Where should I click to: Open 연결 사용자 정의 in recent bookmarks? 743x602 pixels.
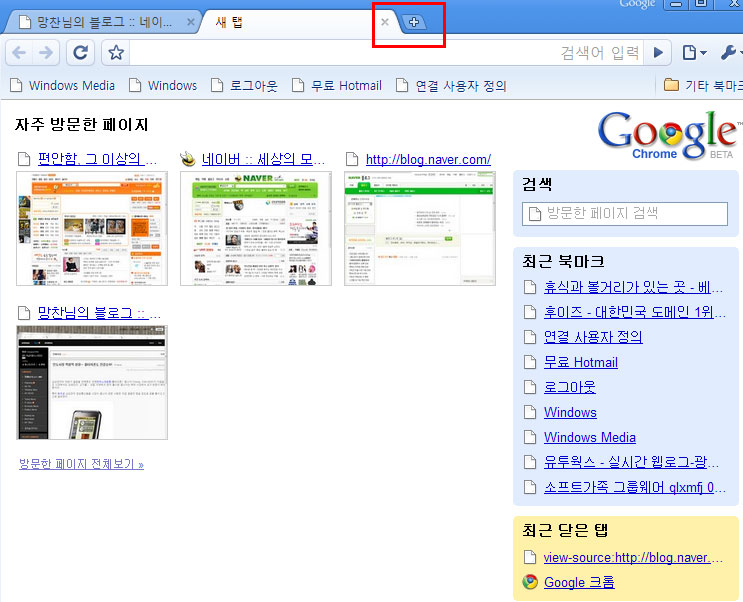(x=593, y=337)
